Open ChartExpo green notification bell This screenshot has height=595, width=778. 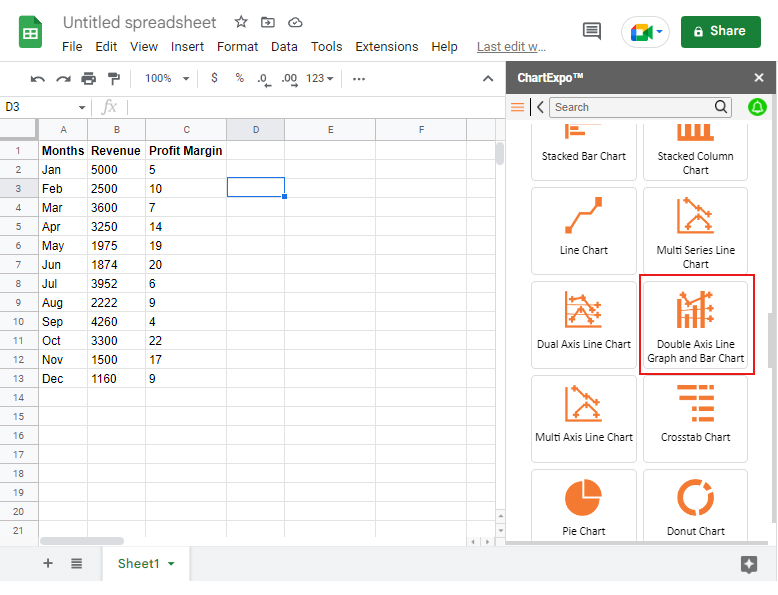757,107
